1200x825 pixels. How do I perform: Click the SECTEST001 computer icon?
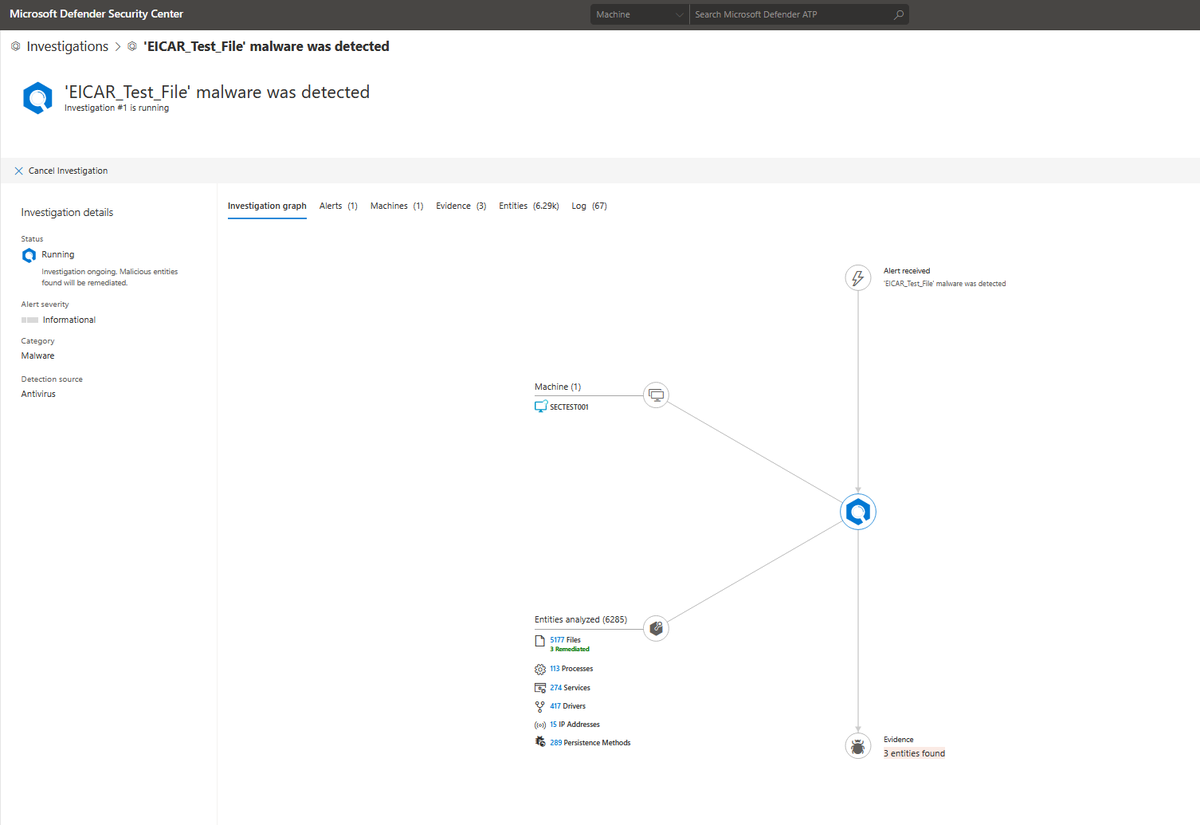click(541, 407)
